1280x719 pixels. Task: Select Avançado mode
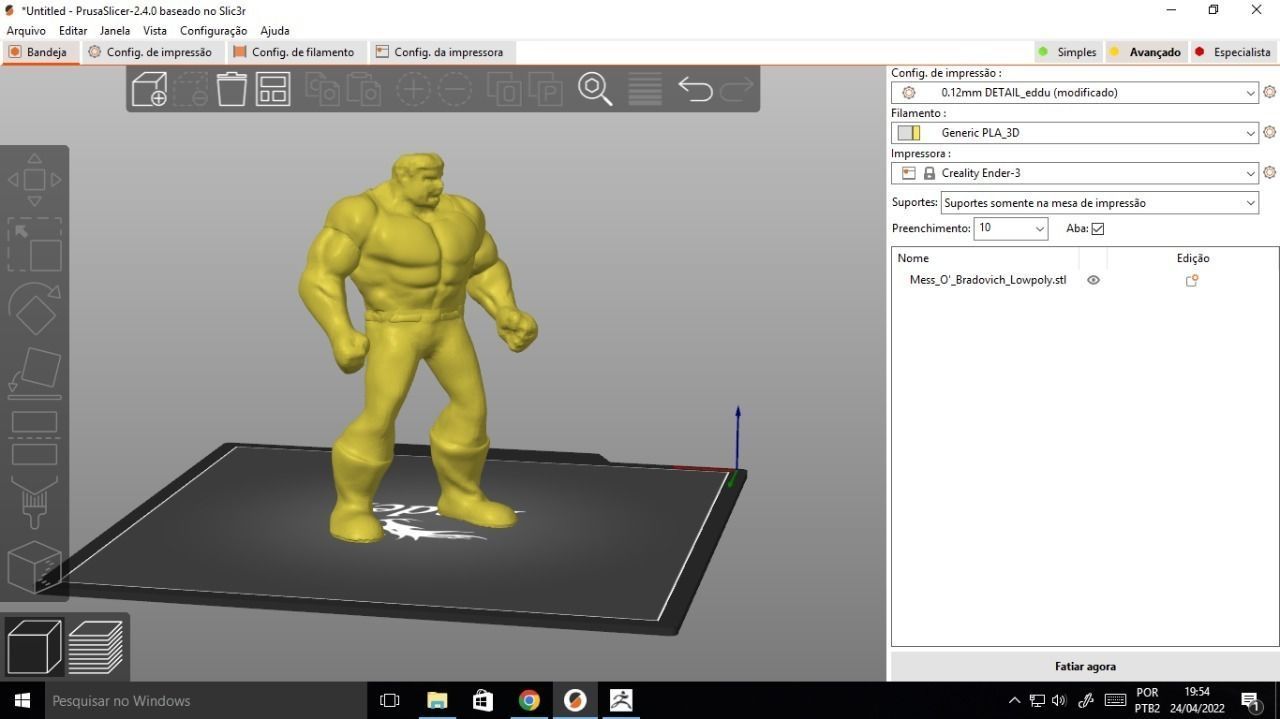(x=1146, y=52)
